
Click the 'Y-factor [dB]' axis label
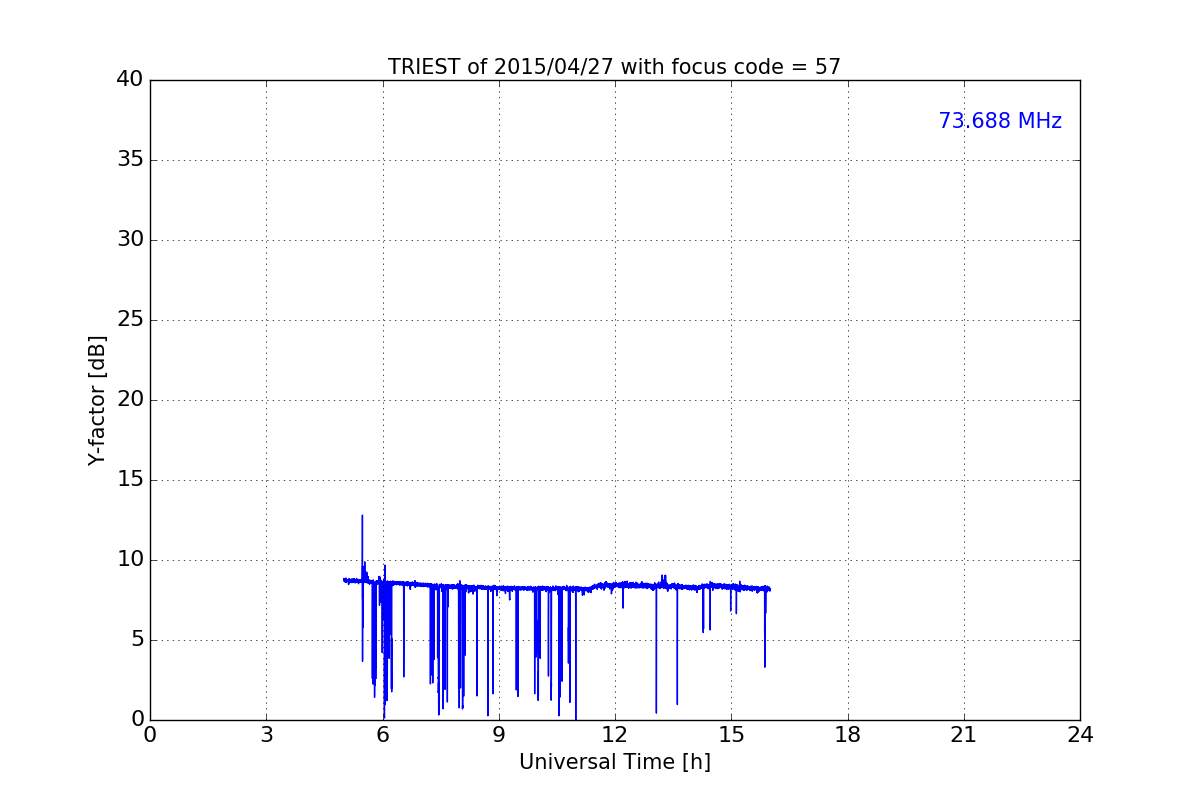pos(97,400)
